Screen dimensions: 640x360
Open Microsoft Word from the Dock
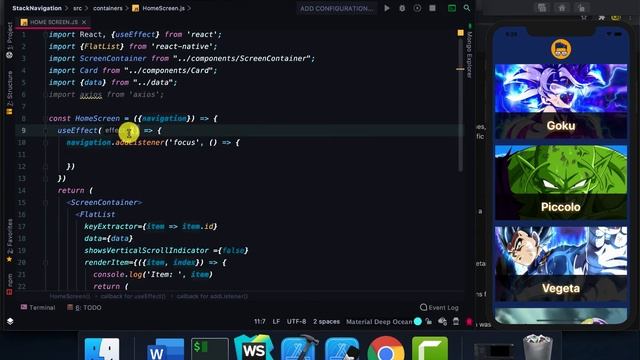165,349
